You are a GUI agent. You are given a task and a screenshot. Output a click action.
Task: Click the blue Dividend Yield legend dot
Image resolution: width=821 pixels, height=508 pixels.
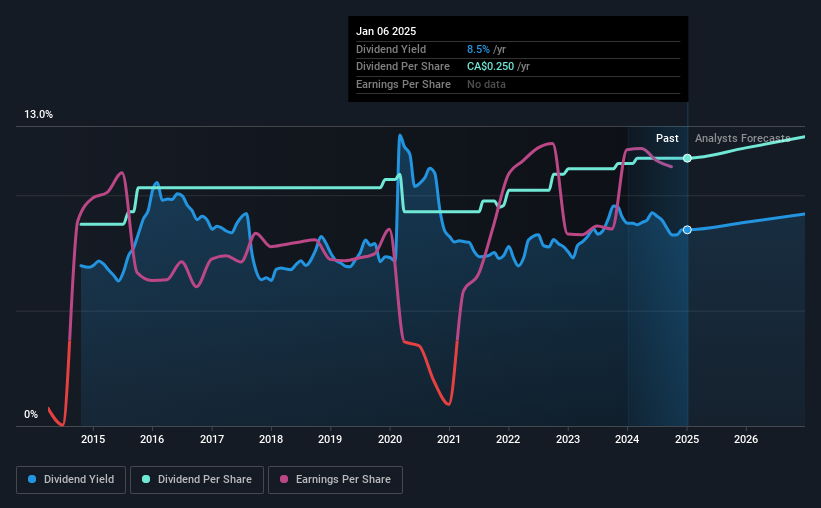32,479
